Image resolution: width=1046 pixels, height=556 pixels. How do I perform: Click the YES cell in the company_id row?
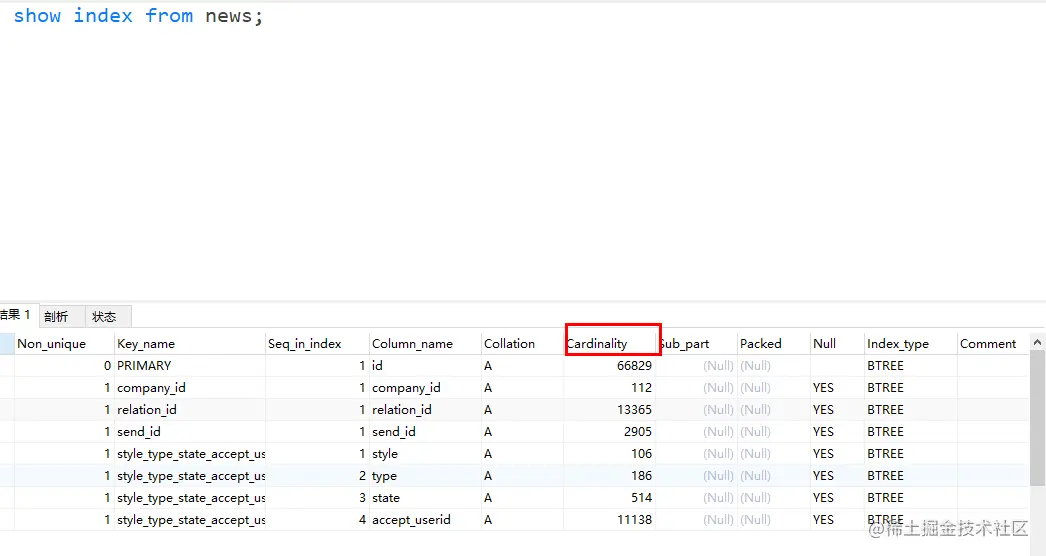[837, 388]
